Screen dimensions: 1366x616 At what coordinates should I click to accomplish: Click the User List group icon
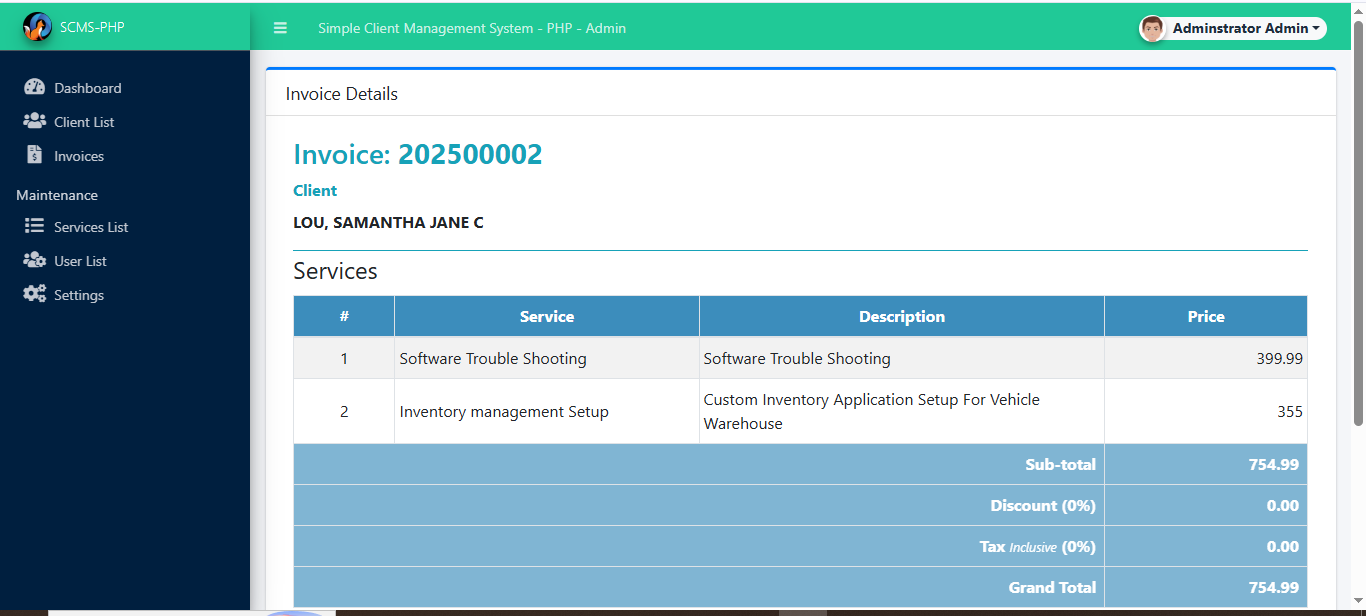tap(35, 260)
